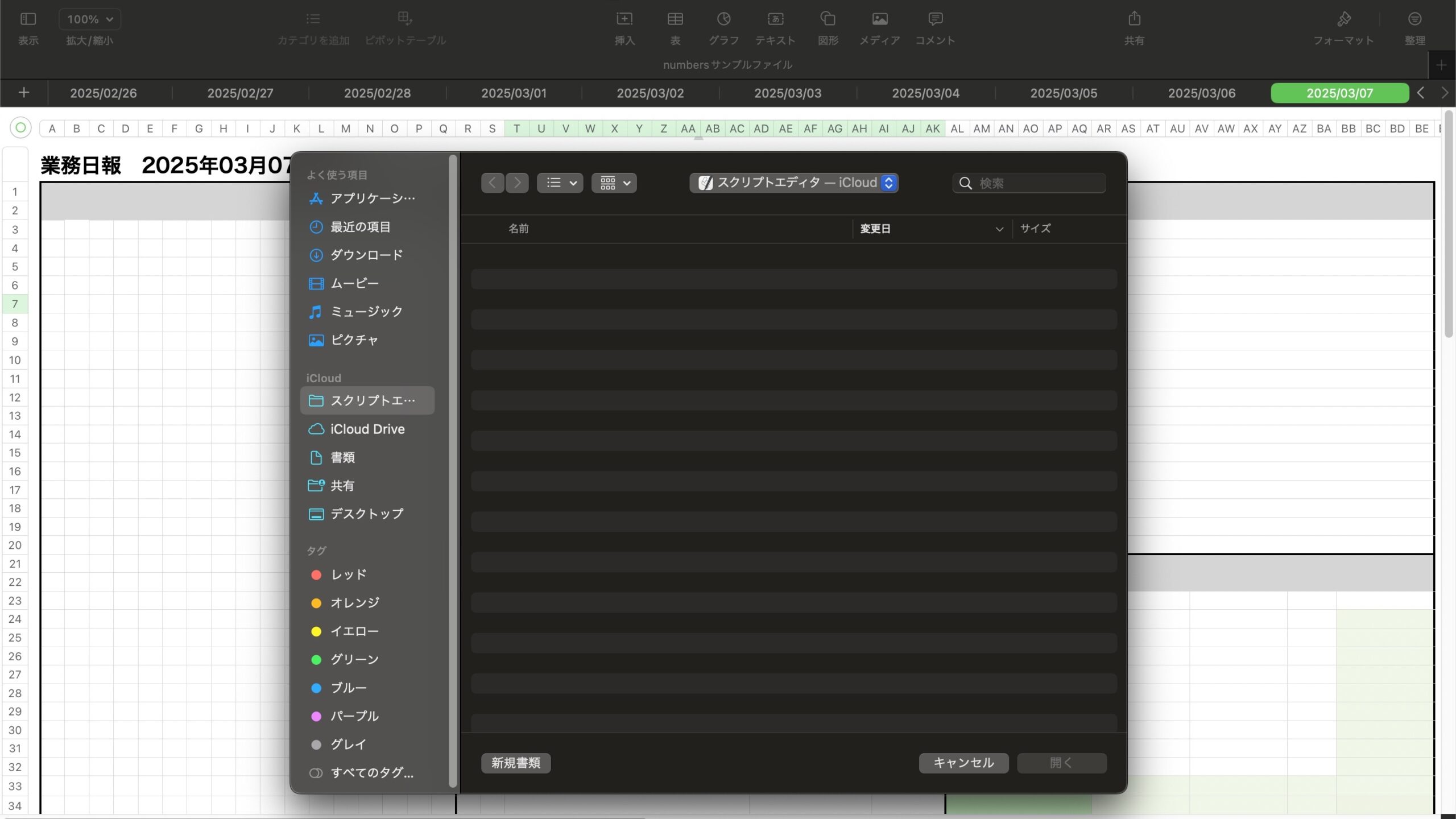This screenshot has height=819, width=1456.
Task: Select ダウンロード in sidebar
Action: (367, 255)
